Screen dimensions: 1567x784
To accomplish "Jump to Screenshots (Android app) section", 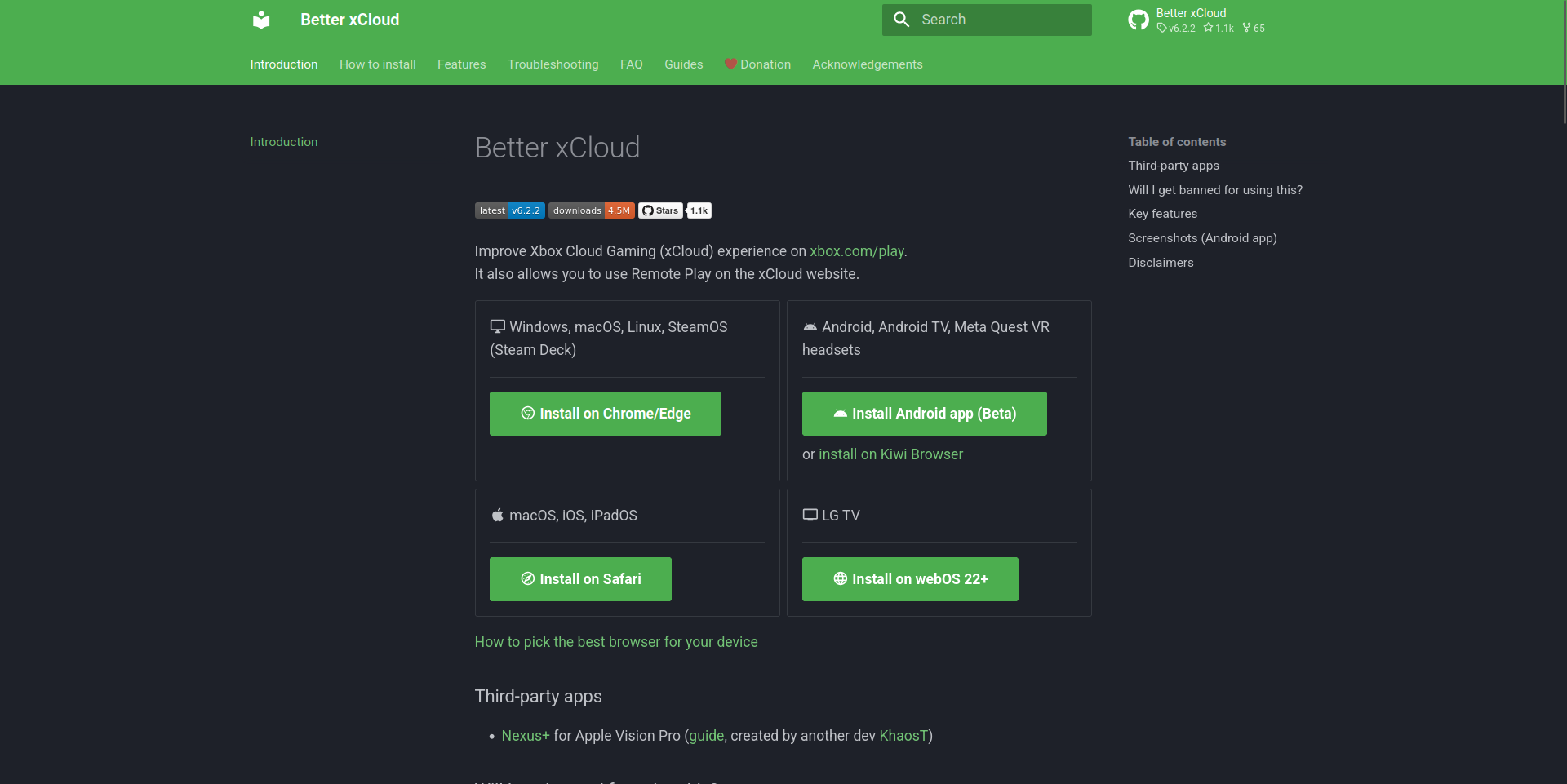I will [x=1202, y=238].
